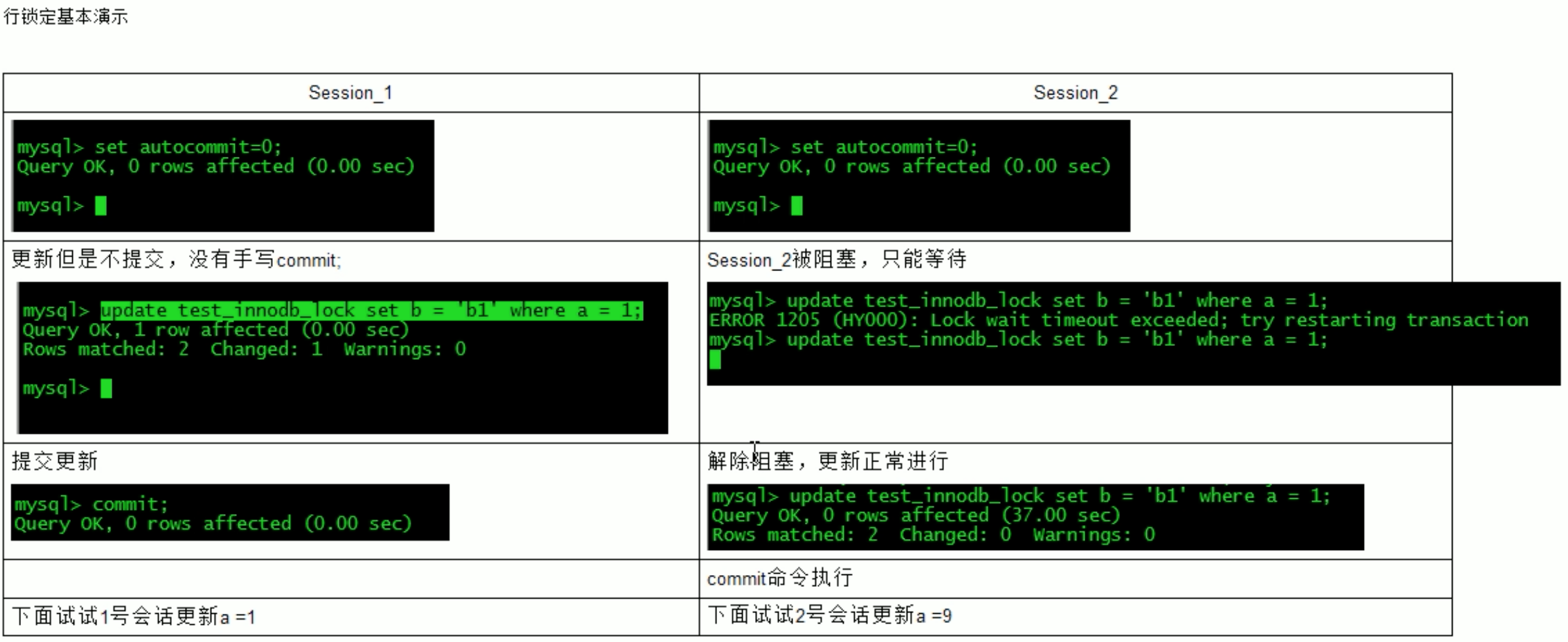Click the highlighted update test_innodb_lock statement

[x=371, y=310]
